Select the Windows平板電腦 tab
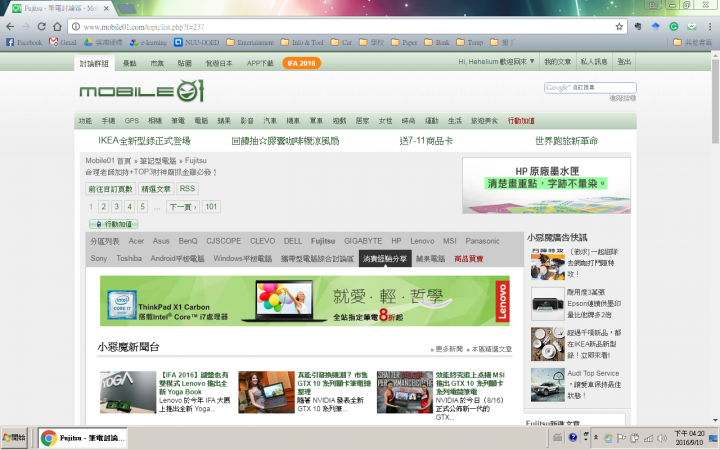Screen dimensions: 720x450 242,259
